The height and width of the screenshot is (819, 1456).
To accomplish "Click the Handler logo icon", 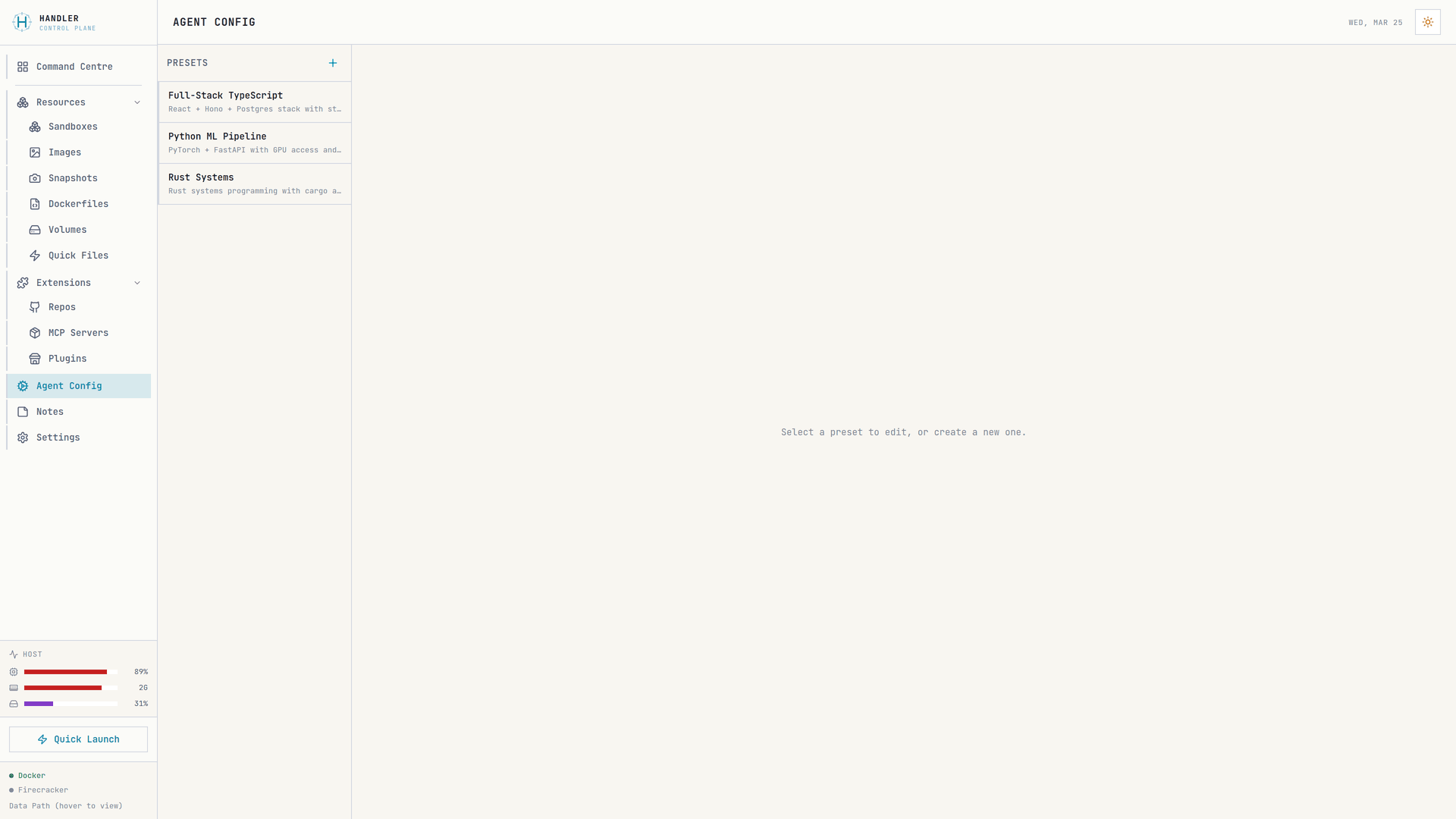I will tap(22, 22).
